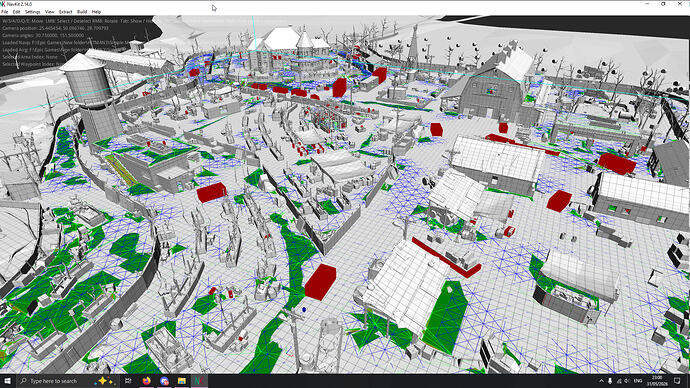Open Task View in the taskbar
This screenshot has width=690, height=388.
point(128,381)
